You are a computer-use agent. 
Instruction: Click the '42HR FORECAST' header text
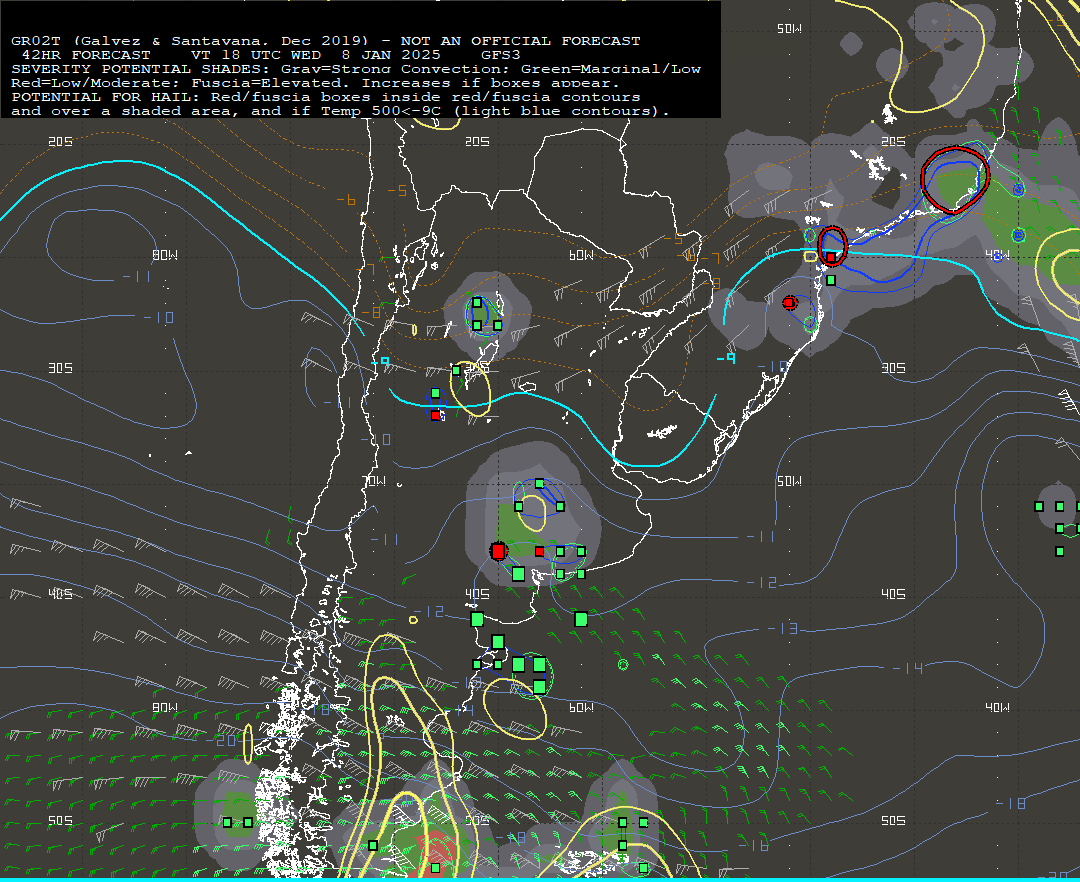(86, 55)
